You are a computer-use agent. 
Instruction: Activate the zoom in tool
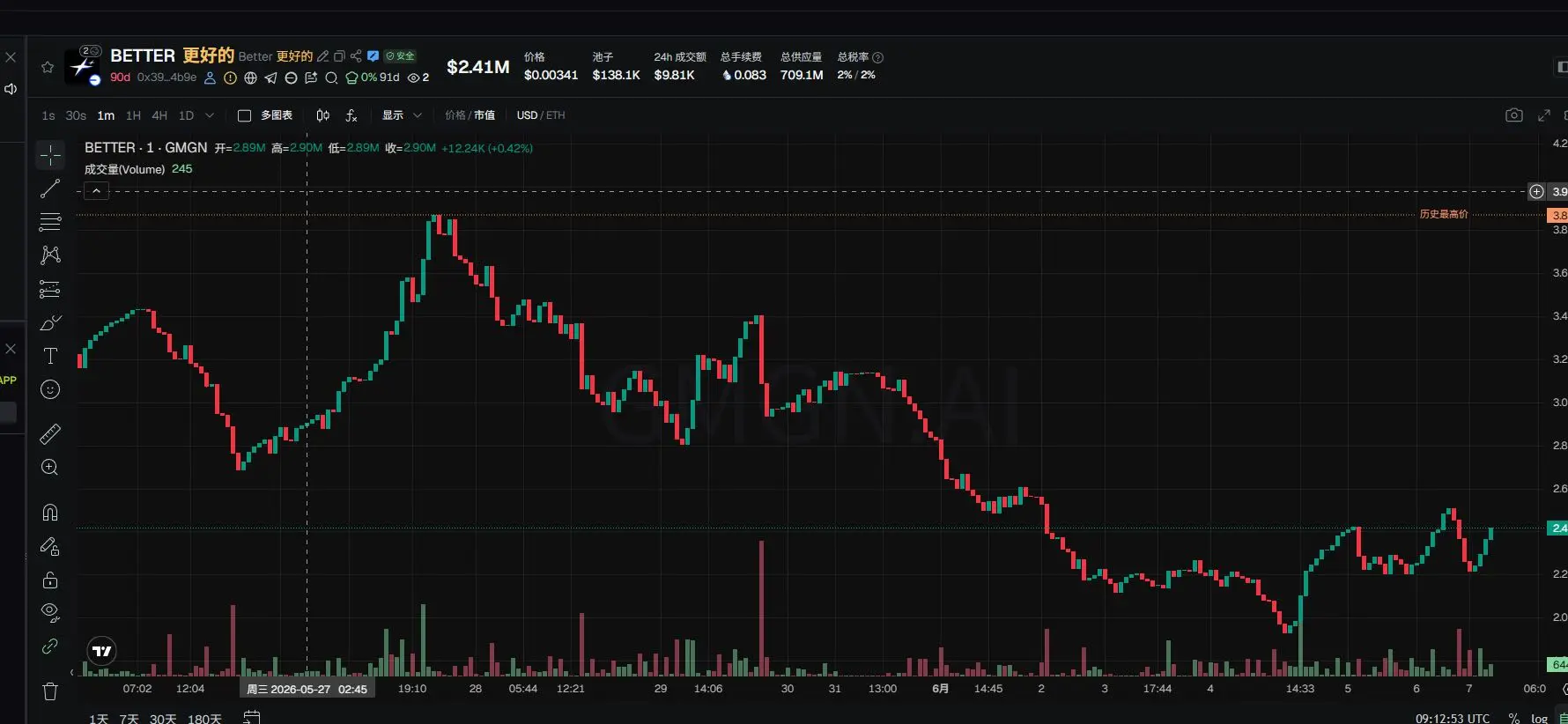point(50,468)
